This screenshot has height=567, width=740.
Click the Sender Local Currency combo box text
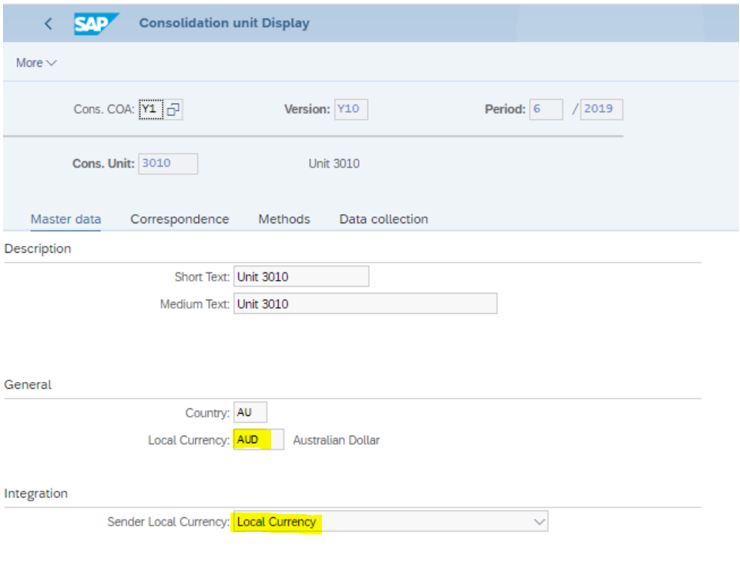277,522
